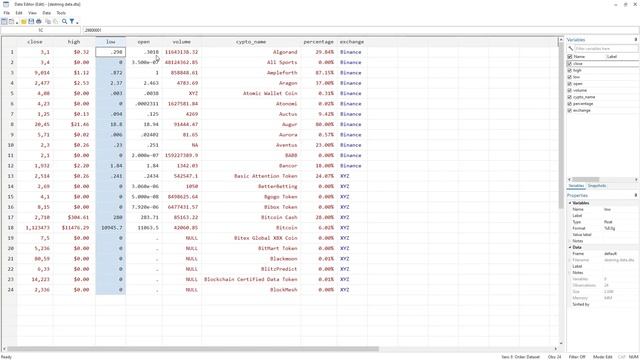This screenshot has width=640, height=360.
Task: Click the data grid scroll-down arrow
Action: [x=561, y=344]
